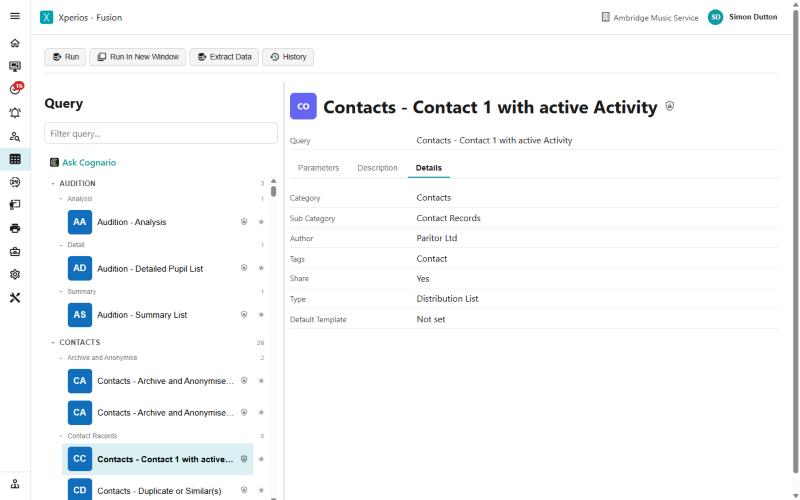Collapse the Summary subcategory
The height and width of the screenshot is (500, 800).
click(61, 291)
